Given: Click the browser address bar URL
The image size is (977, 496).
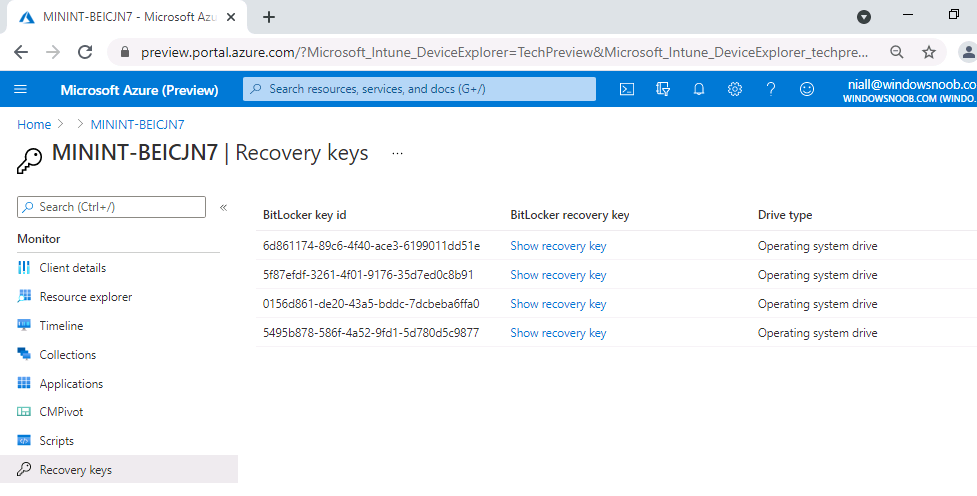Looking at the screenshot, I should pos(504,52).
